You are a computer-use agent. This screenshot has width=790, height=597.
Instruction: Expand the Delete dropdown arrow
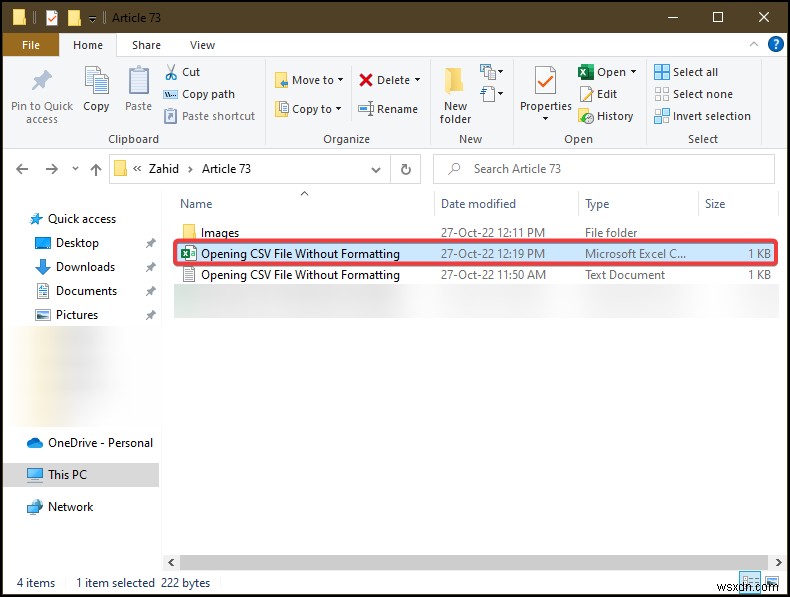point(417,80)
